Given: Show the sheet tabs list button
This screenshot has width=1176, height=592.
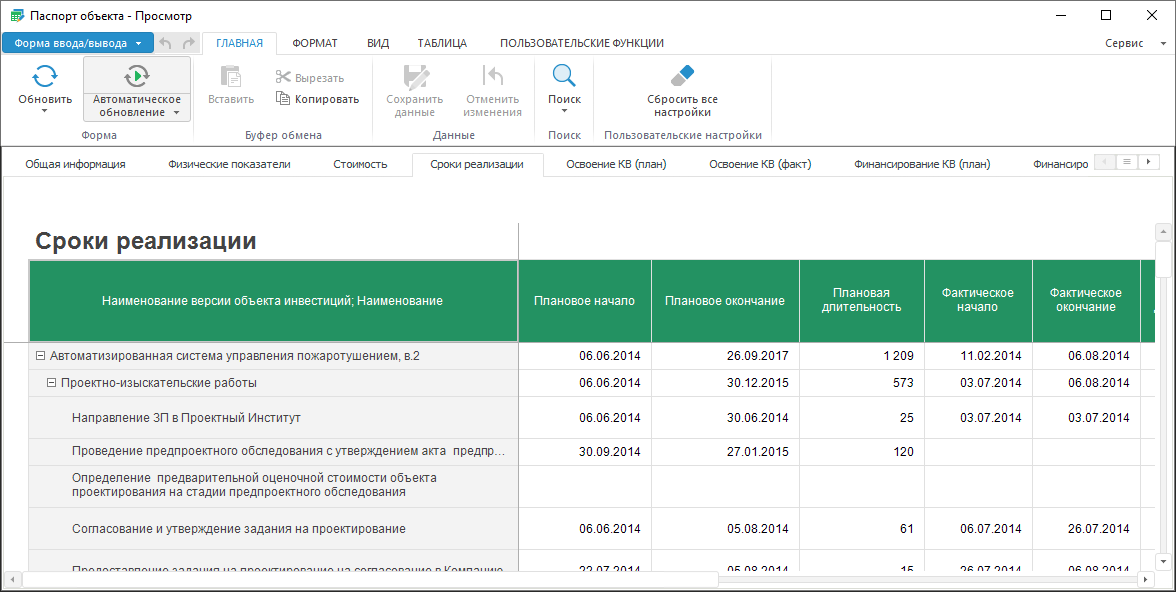Looking at the screenshot, I should 1127,162.
